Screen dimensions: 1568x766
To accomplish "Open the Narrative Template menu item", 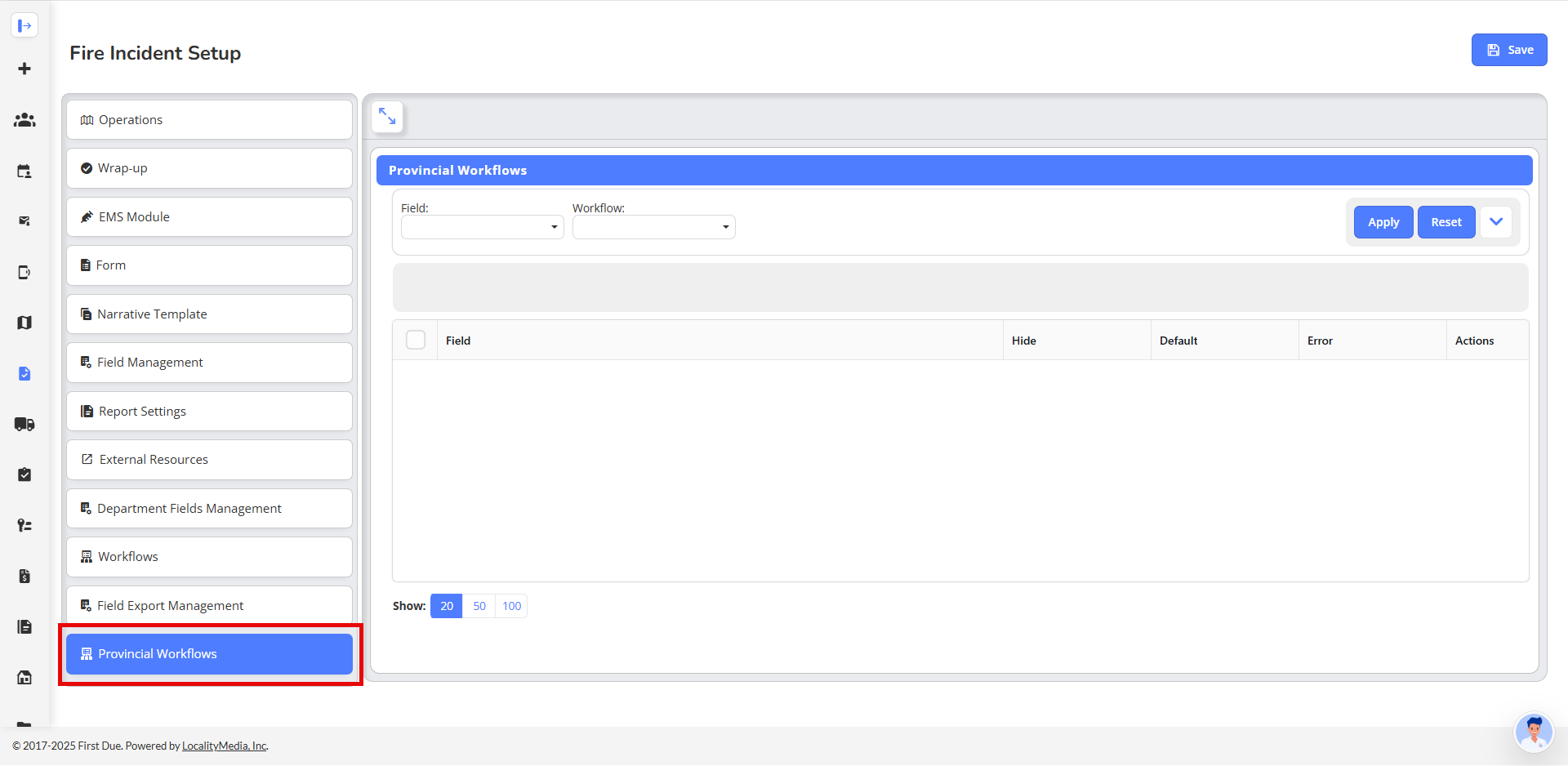I will click(209, 314).
